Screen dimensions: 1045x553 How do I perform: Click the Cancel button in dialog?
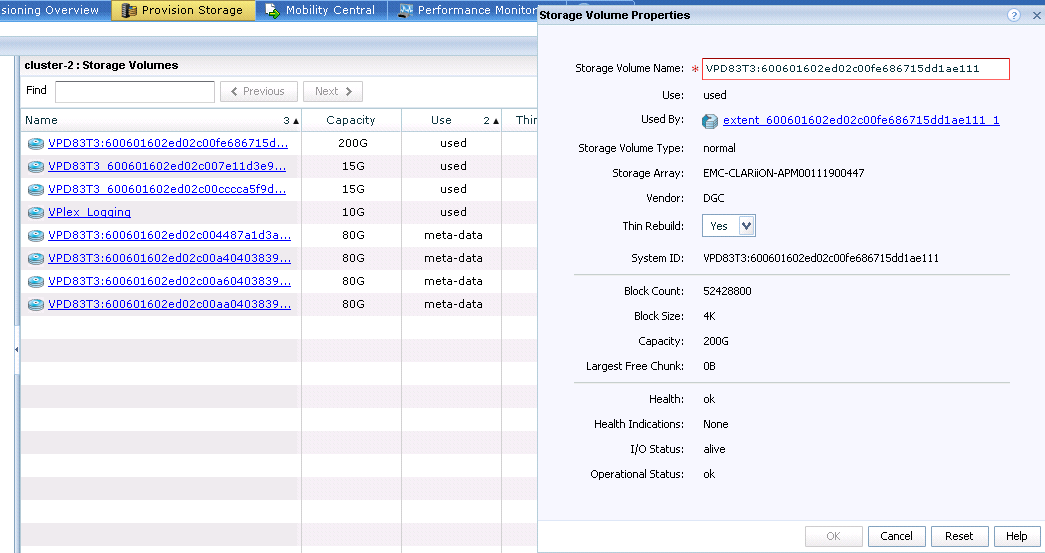coord(896,536)
